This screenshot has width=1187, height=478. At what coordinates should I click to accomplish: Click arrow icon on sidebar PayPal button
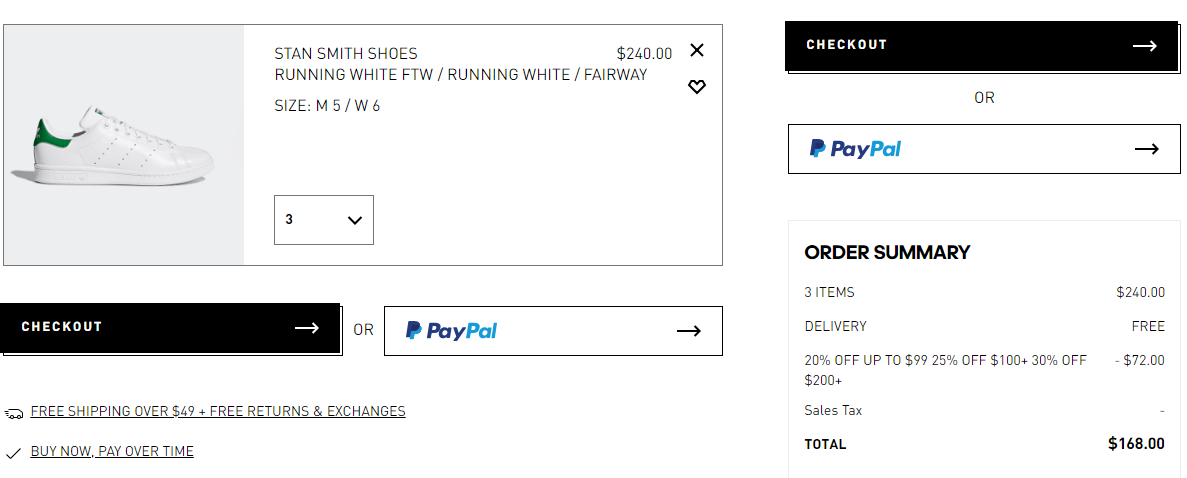click(1147, 149)
